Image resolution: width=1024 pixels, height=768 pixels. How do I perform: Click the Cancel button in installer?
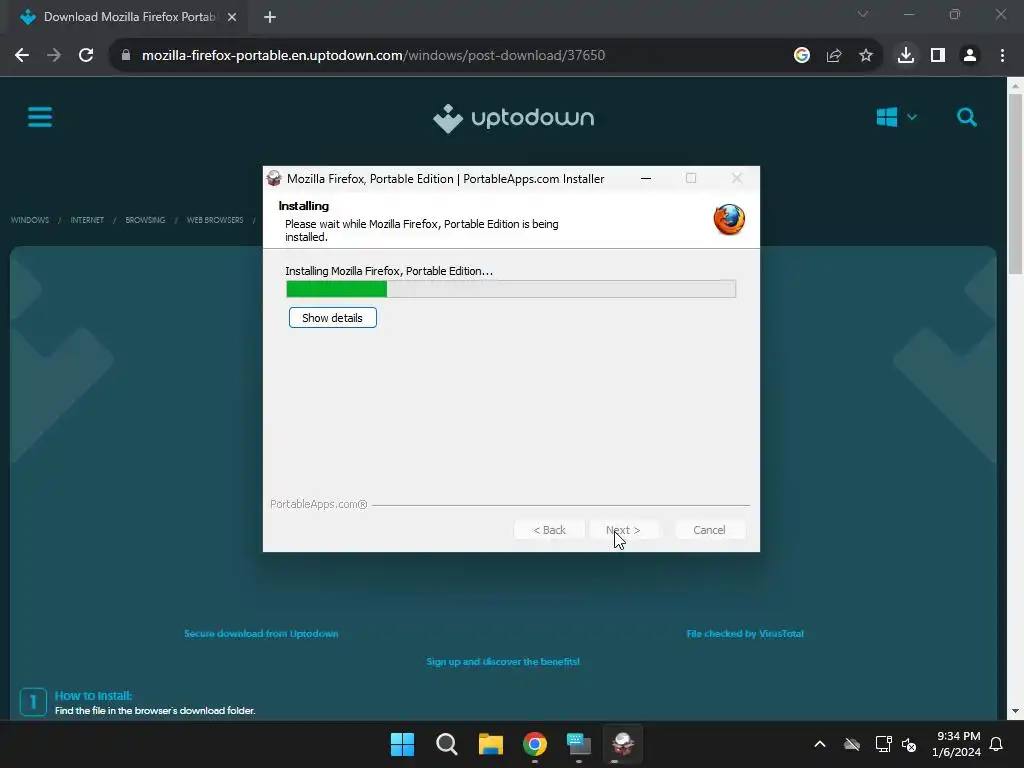[x=709, y=530]
